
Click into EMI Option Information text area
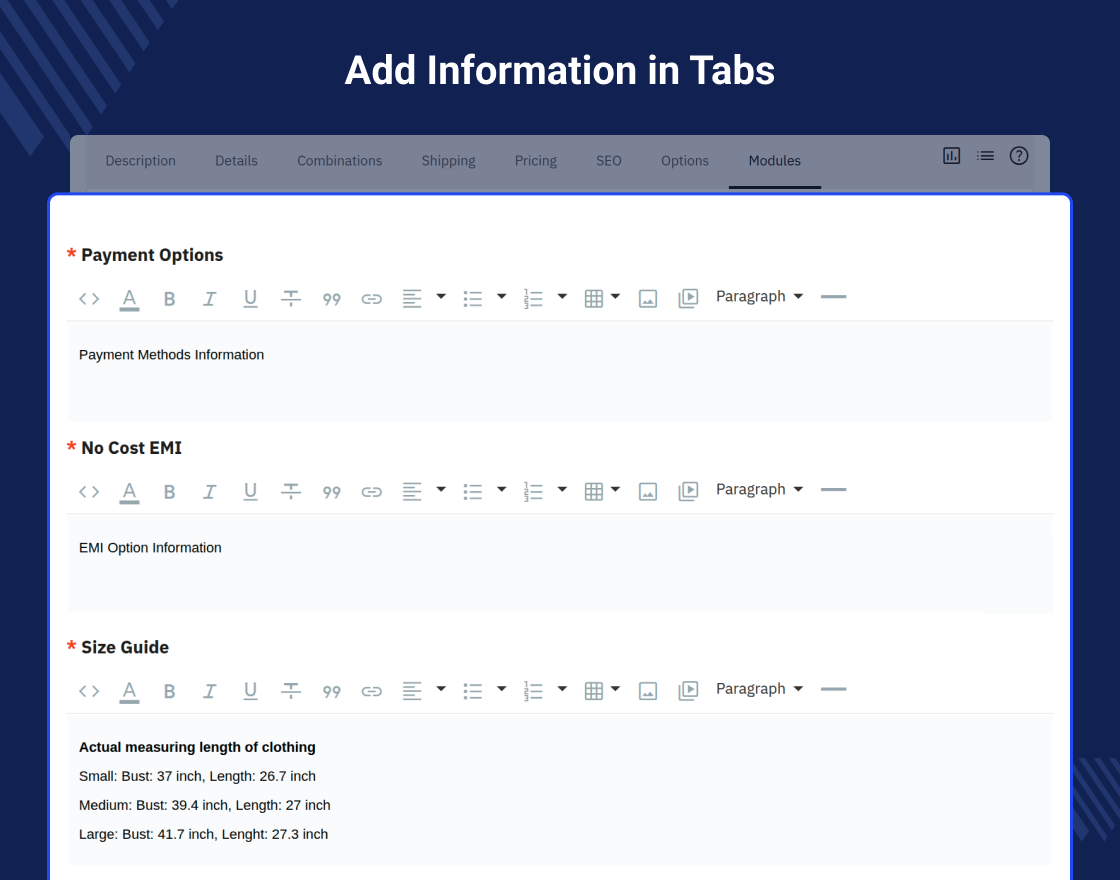[560, 563]
